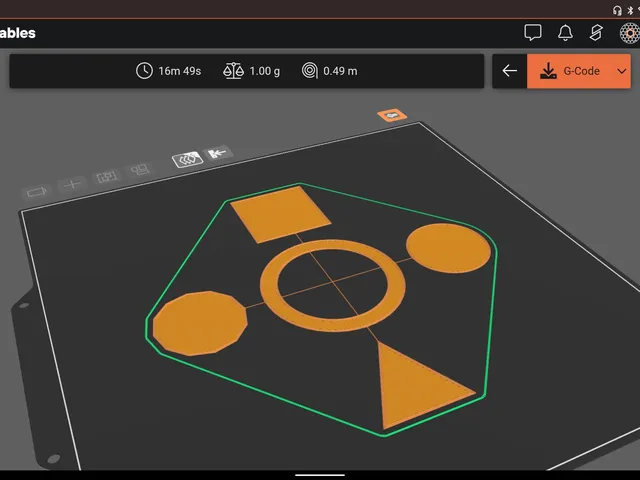Click the arrow-to-bed placement icon
This screenshot has width=640, height=480.
click(x=218, y=153)
